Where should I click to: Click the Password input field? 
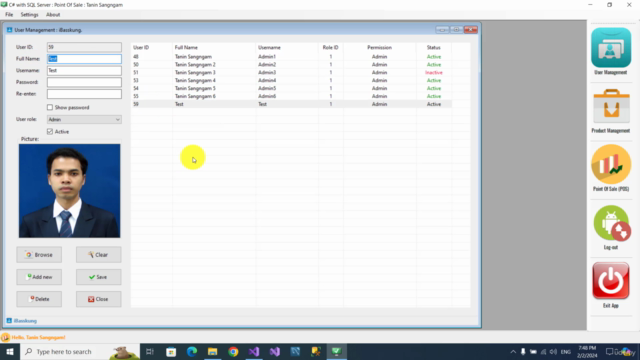pos(84,82)
